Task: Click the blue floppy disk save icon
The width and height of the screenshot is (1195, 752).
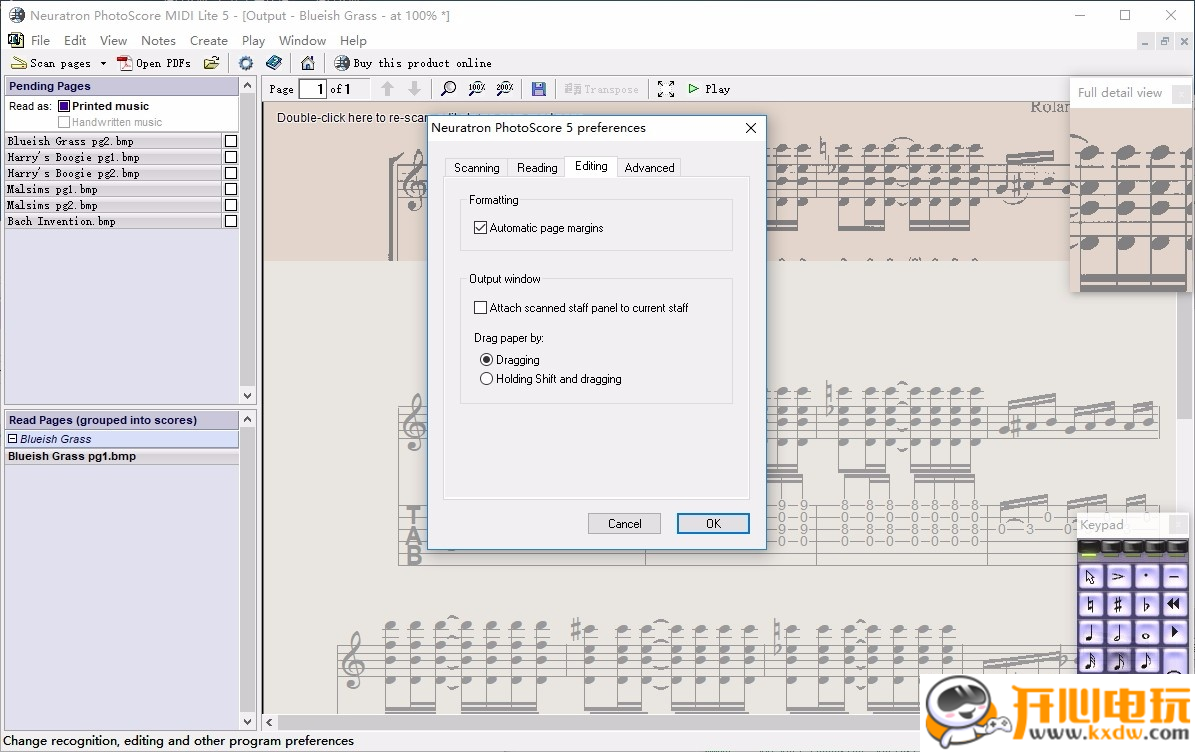Action: click(538, 89)
